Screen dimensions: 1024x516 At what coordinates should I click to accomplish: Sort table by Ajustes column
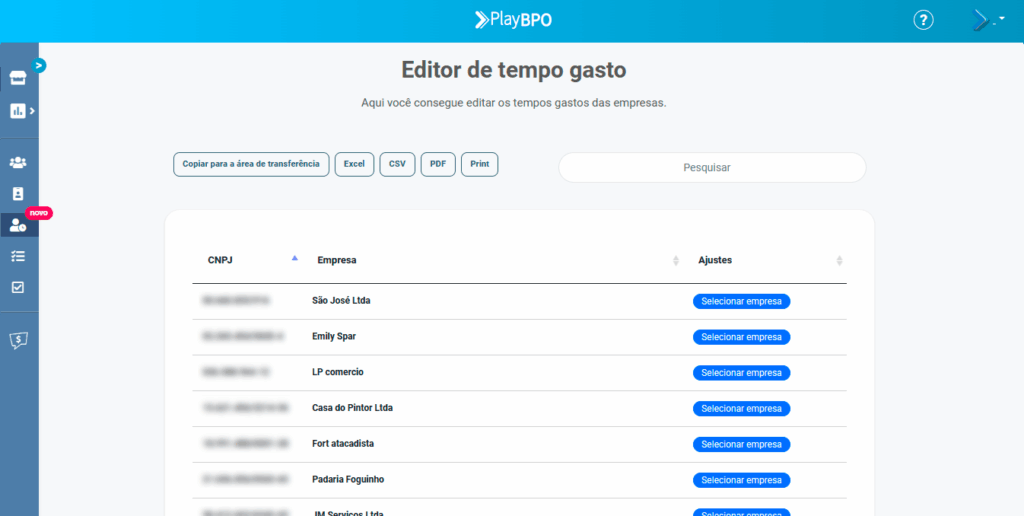[765, 260]
